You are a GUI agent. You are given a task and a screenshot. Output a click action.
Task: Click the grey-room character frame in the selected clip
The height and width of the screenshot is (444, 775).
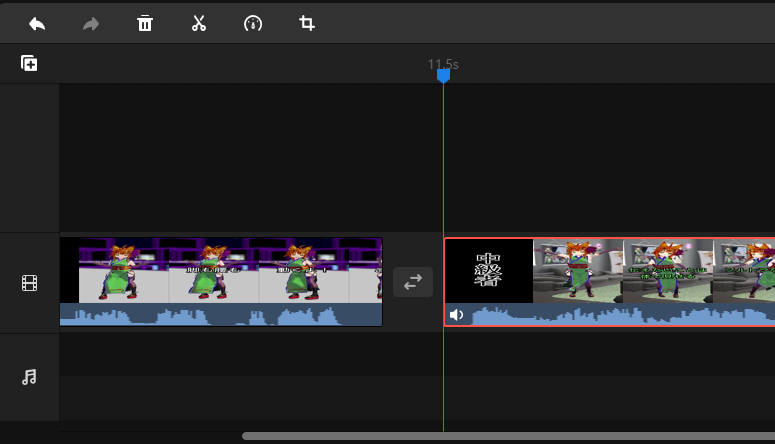tap(578, 270)
